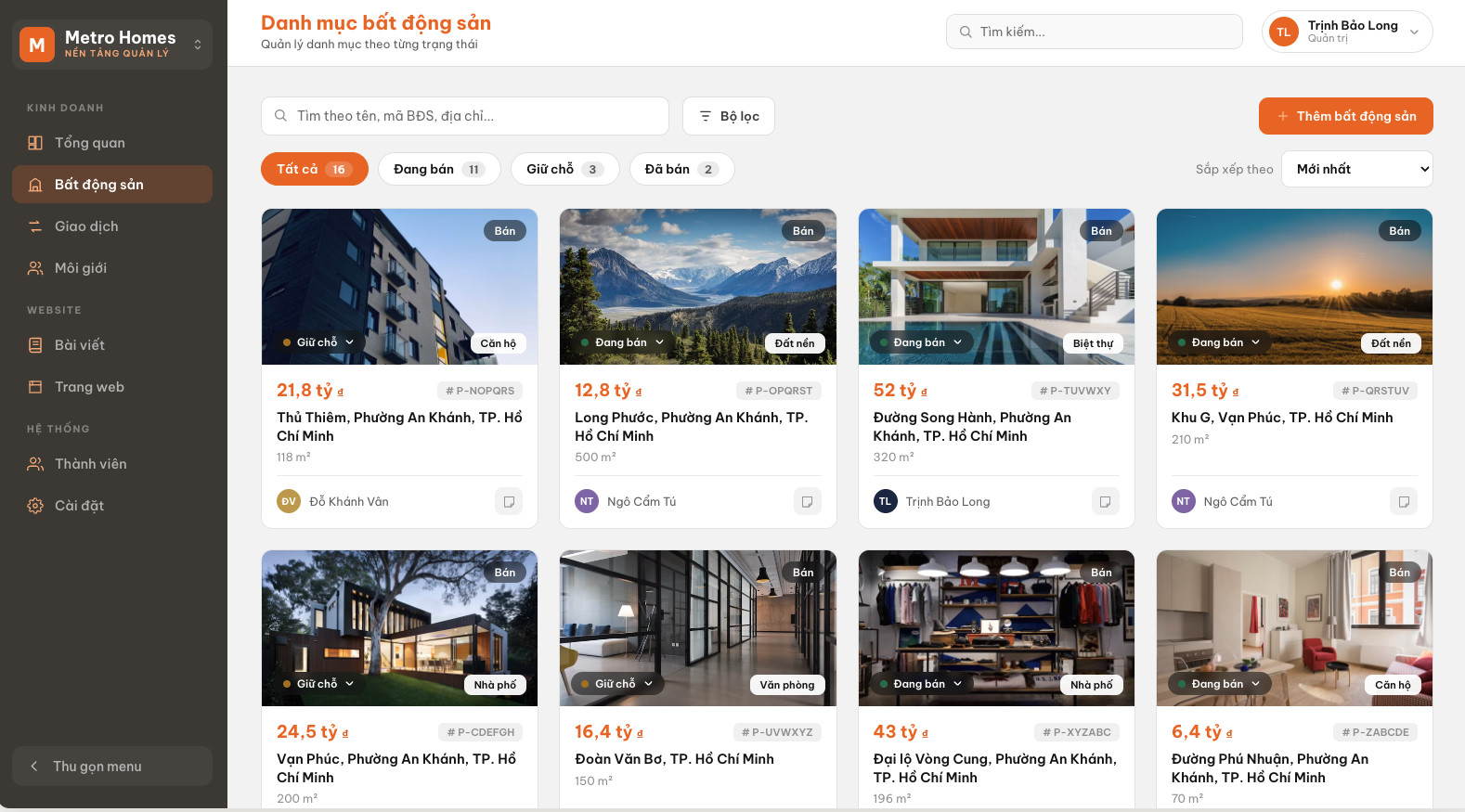Select the Tất cả tab
The image size is (1465, 812).
(315, 169)
